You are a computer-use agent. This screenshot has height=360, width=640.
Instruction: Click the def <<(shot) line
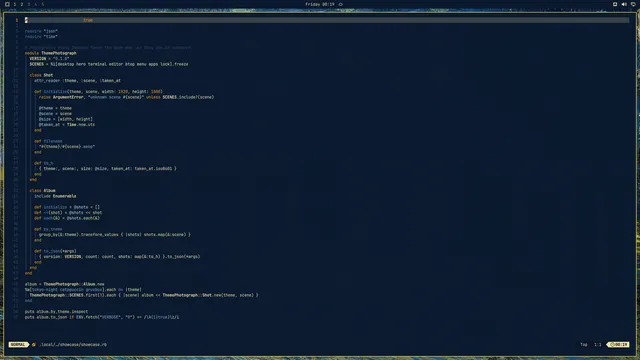point(68,213)
